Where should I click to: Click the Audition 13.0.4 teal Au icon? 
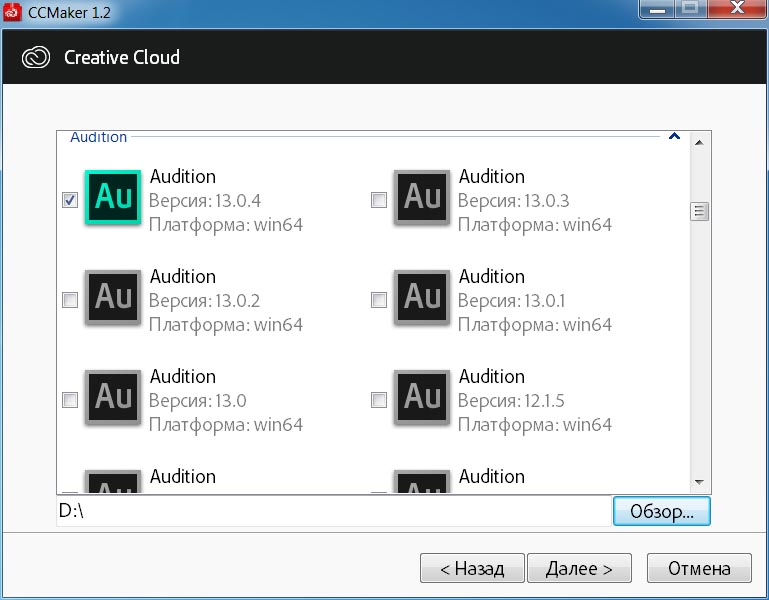coord(113,197)
